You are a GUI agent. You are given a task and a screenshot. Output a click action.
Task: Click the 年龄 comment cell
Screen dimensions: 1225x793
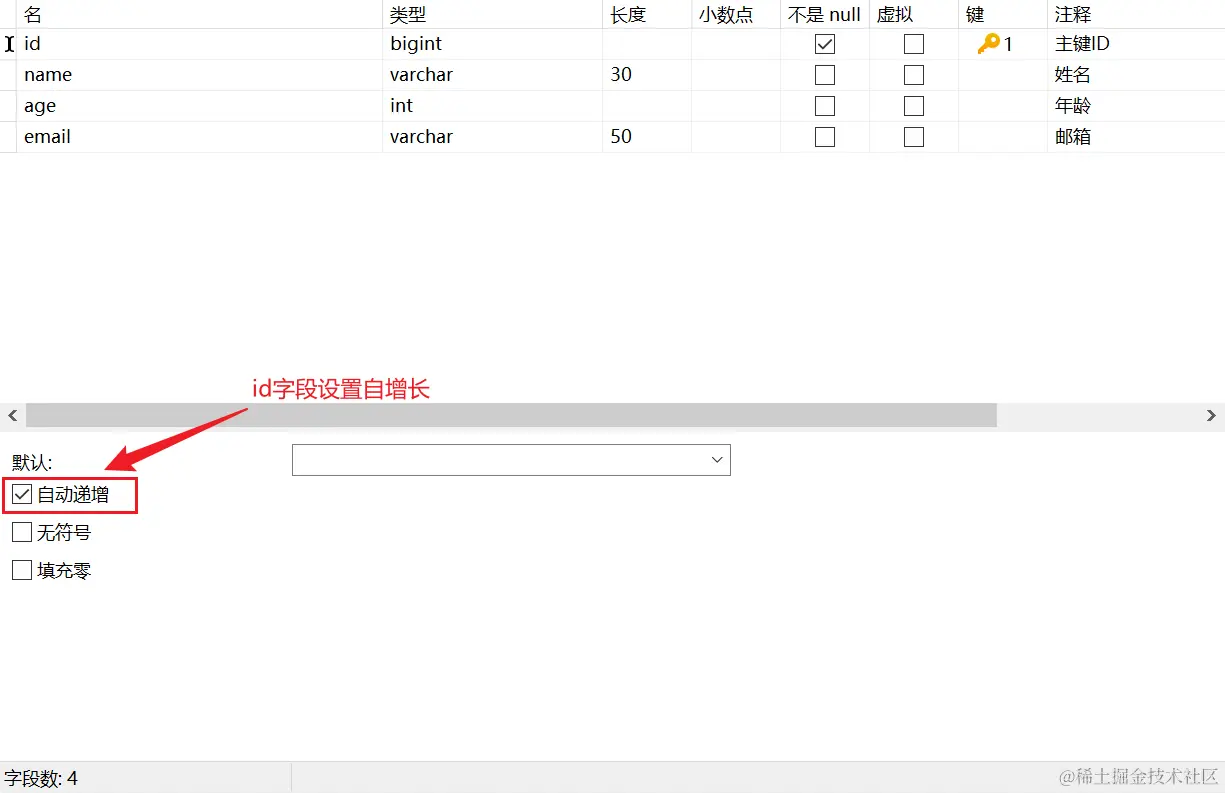point(1136,106)
